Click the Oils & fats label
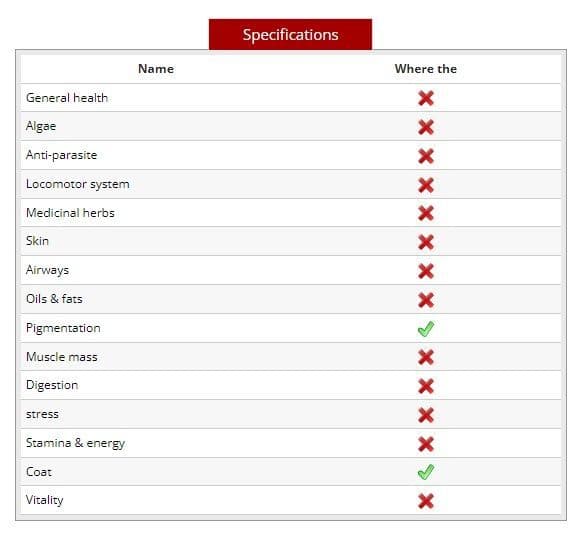The height and width of the screenshot is (540, 577). [x=54, y=299]
